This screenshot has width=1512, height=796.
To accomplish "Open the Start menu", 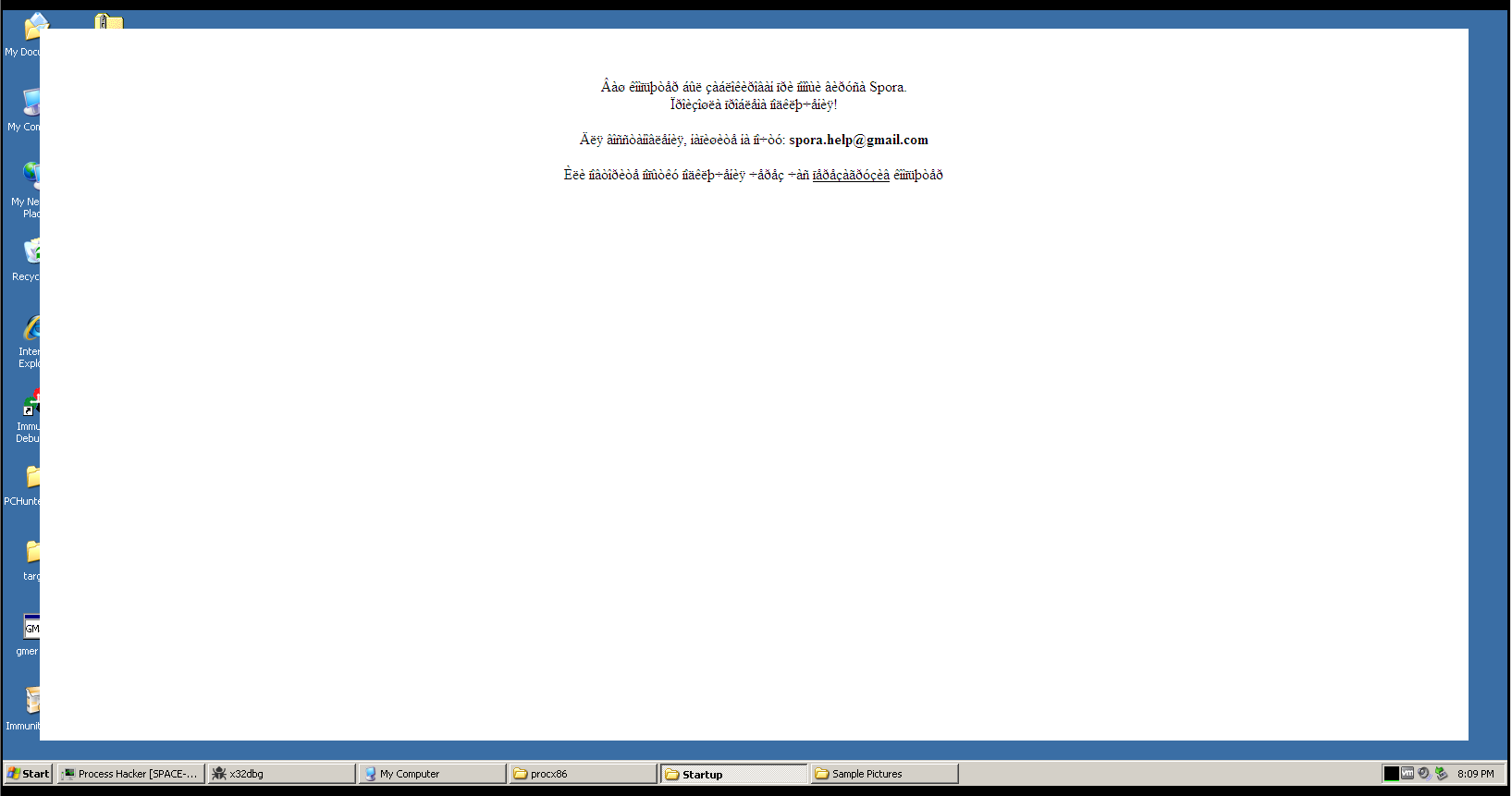I will 29,774.
